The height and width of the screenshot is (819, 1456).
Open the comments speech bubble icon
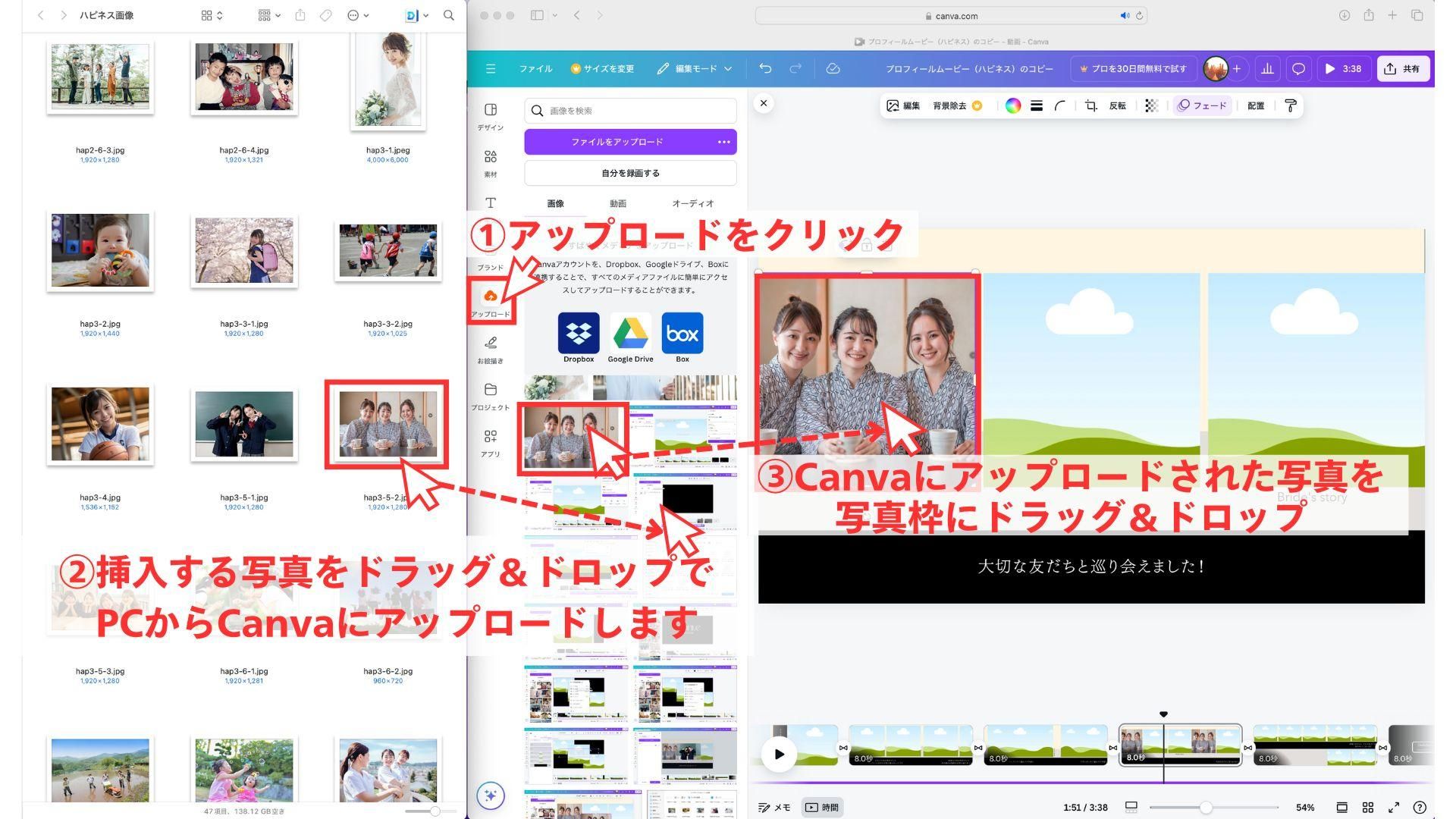[1298, 68]
